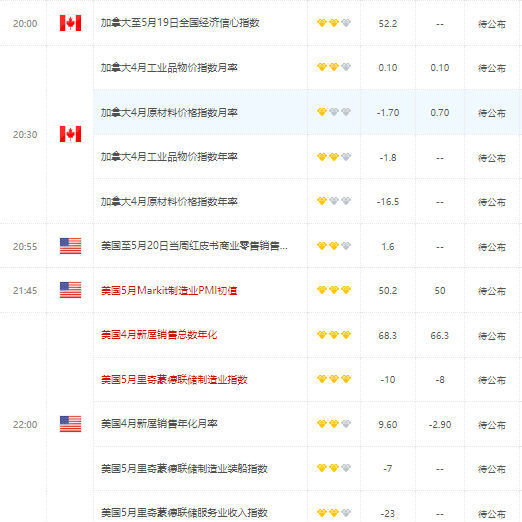Screen dimensions: 522x522
Task: Click previous value 68.3 for 新屋销售总数年化
Action: pyautogui.click(x=388, y=335)
